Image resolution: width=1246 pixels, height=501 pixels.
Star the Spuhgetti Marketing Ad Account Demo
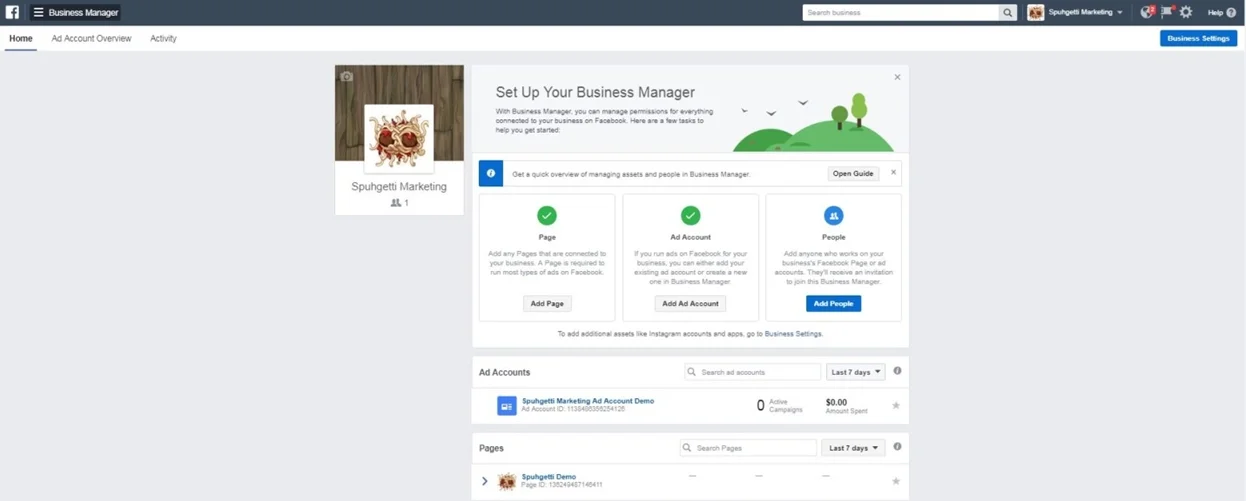click(x=896, y=406)
